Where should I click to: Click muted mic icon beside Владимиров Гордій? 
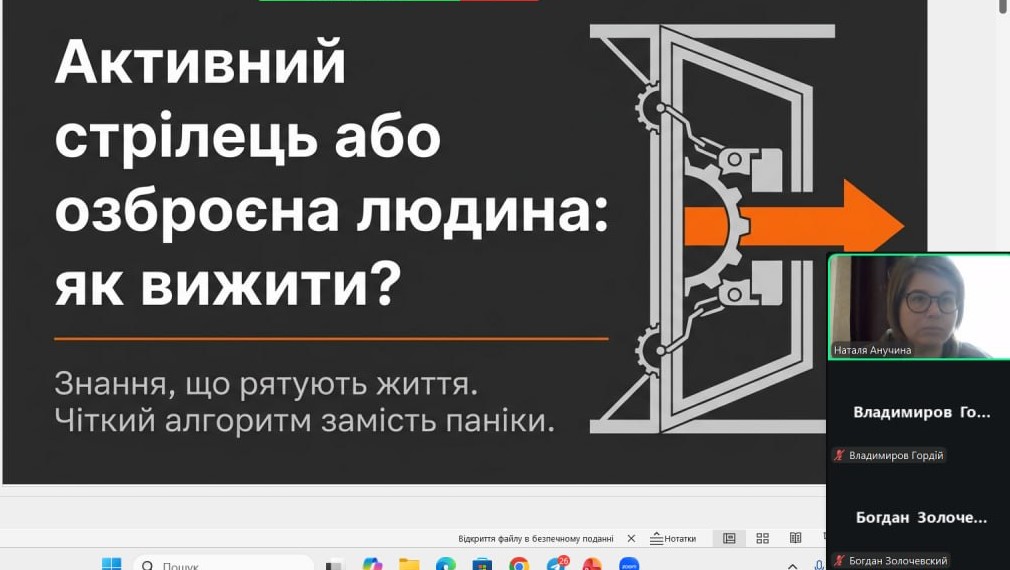pos(839,456)
